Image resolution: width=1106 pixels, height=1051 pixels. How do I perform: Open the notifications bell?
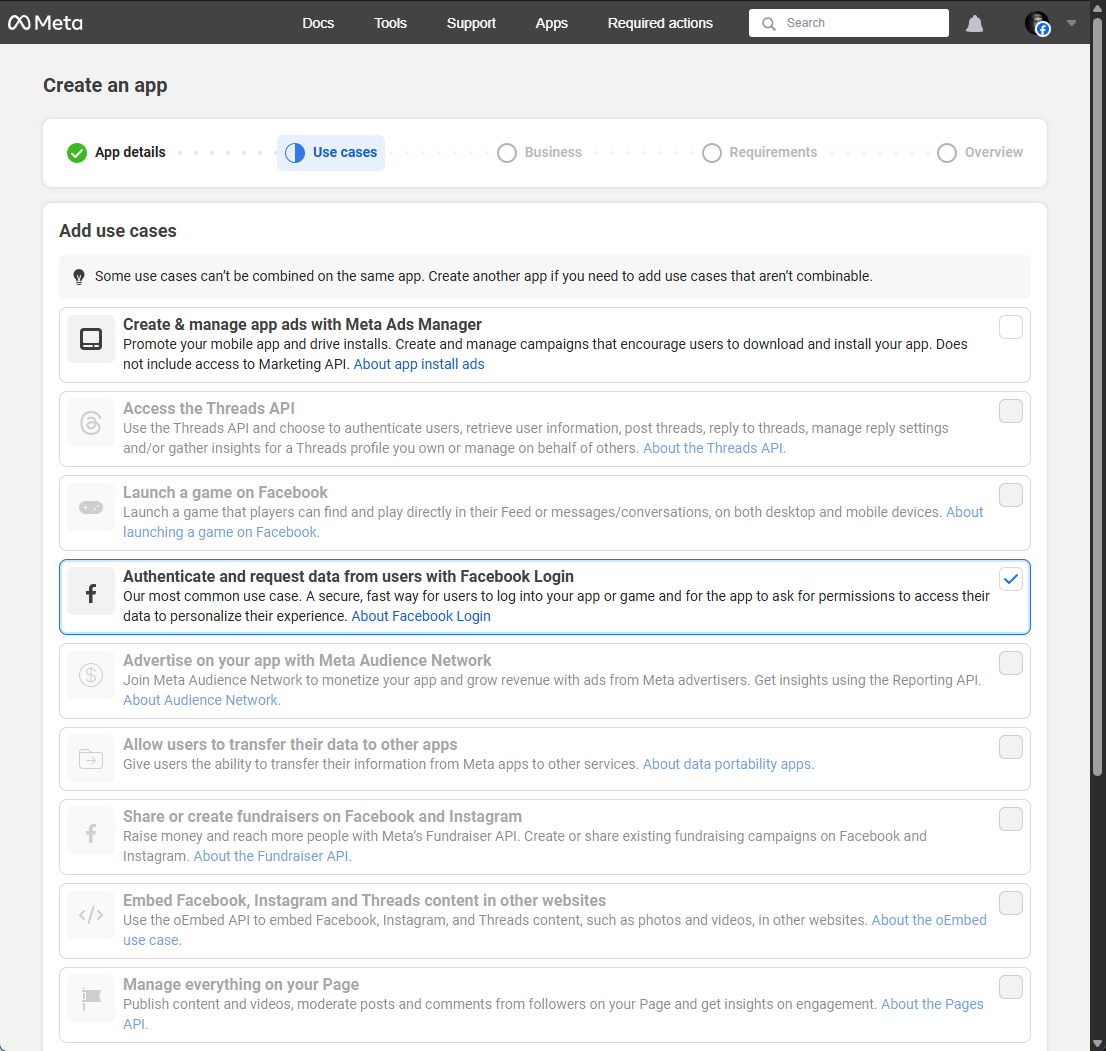tap(974, 23)
